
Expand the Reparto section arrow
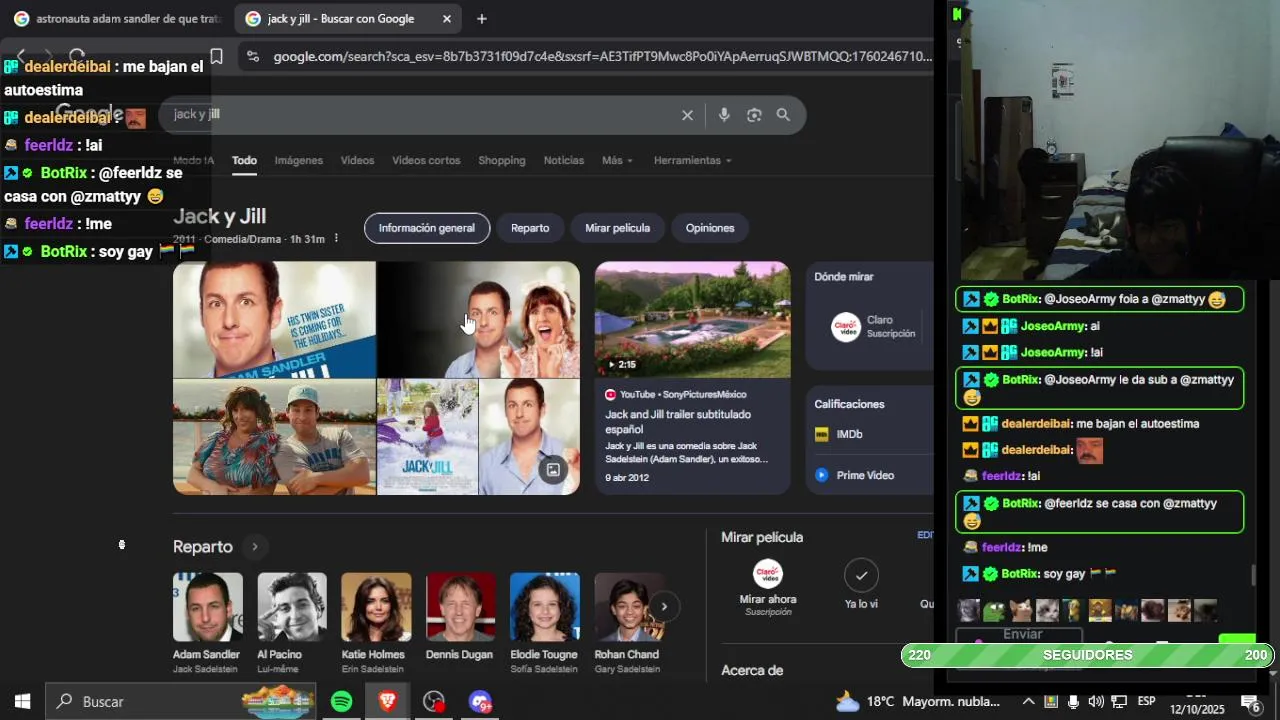[x=254, y=547]
